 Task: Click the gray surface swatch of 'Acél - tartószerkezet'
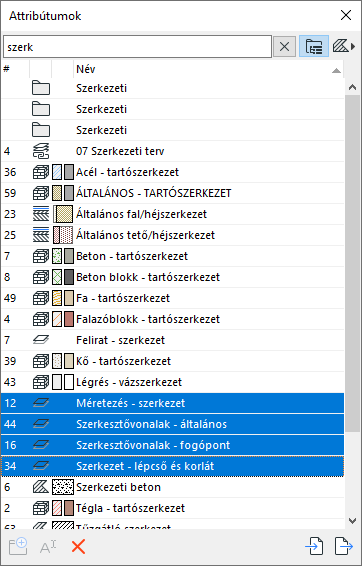[69, 172]
